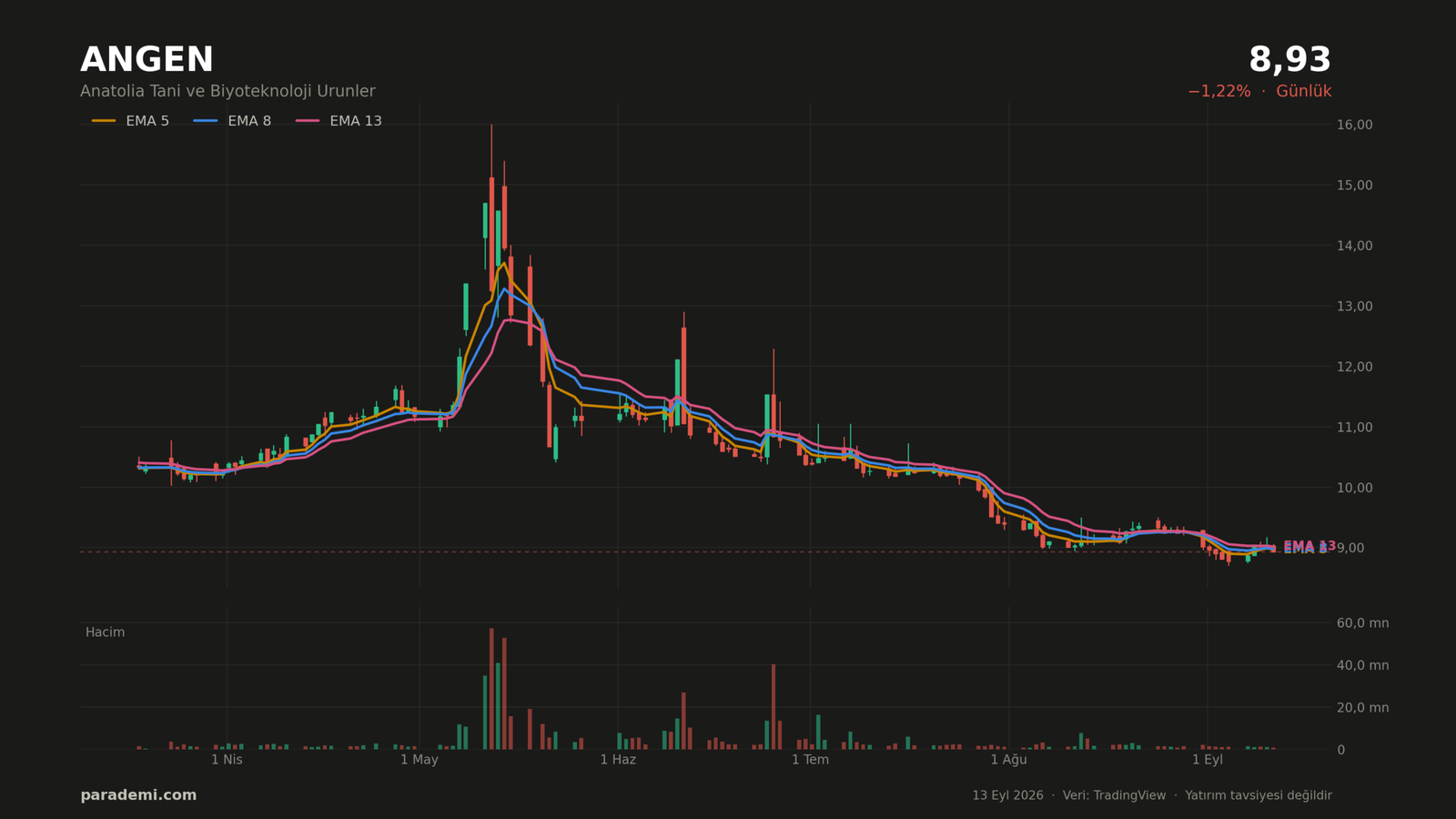Click the '1 Eyl' date axis label

click(1208, 760)
